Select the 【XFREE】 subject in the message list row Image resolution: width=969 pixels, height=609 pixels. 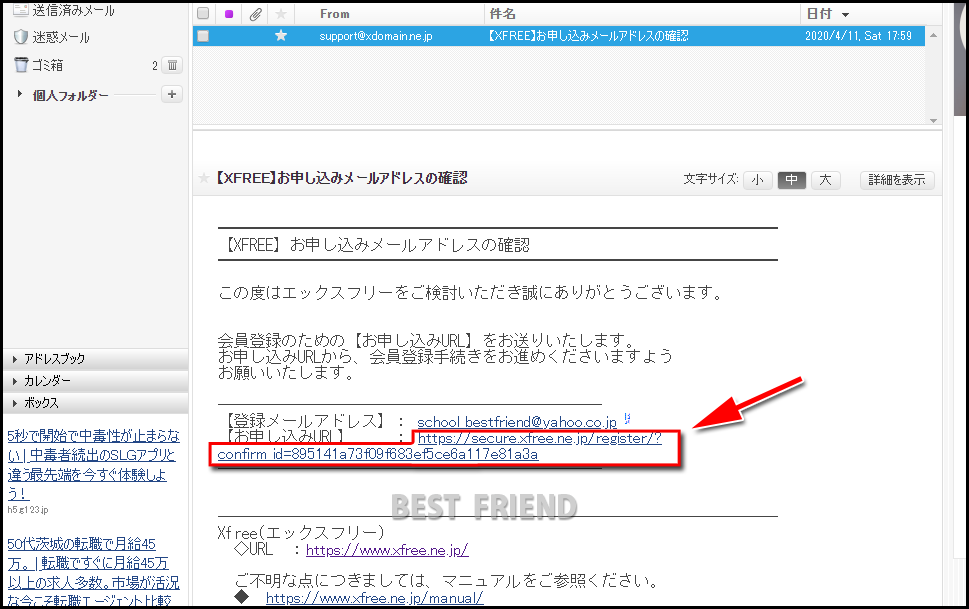(588, 36)
